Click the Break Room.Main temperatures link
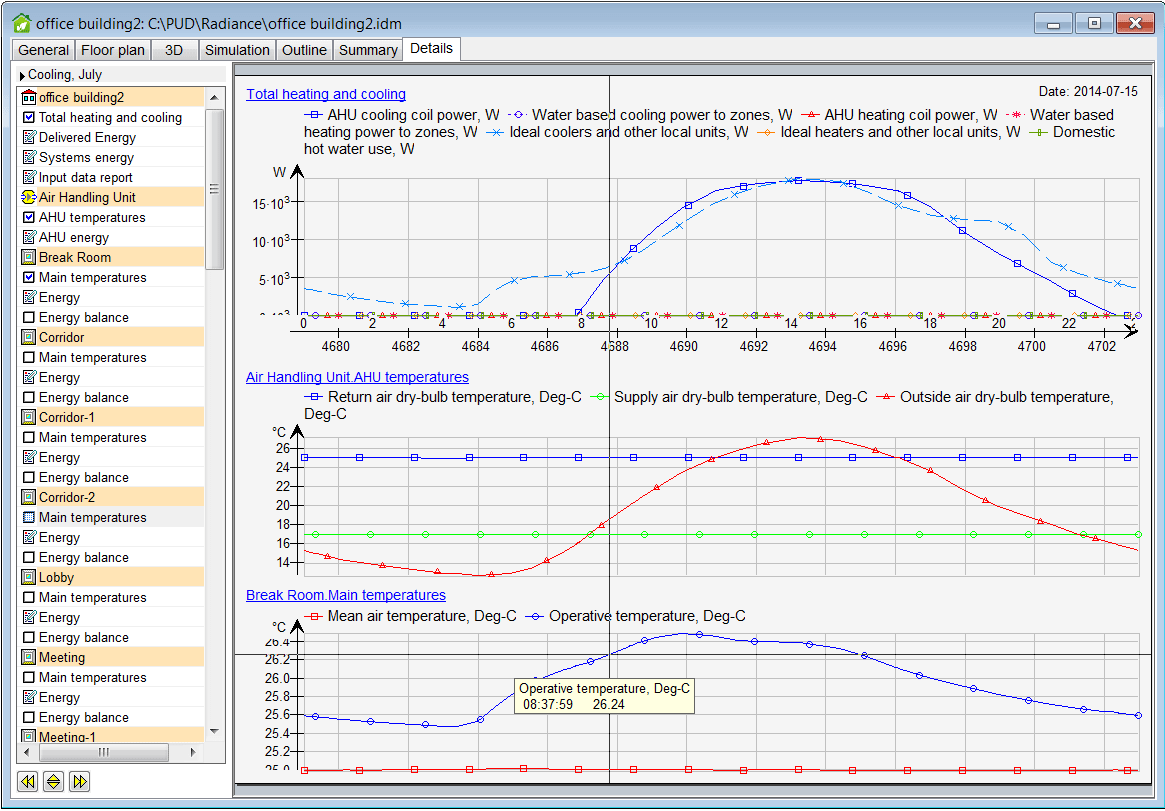Image resolution: width=1165 pixels, height=811 pixels. click(x=345, y=595)
